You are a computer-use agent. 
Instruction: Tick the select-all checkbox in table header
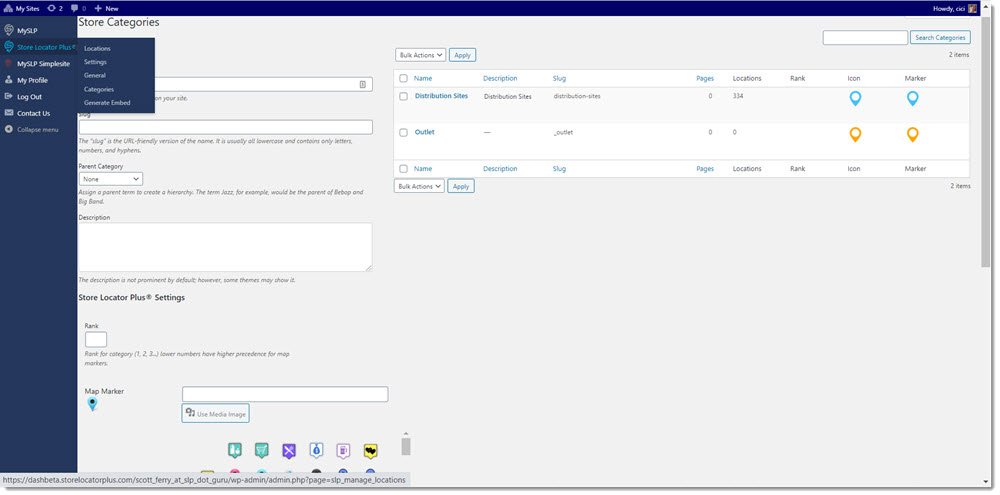coord(403,78)
